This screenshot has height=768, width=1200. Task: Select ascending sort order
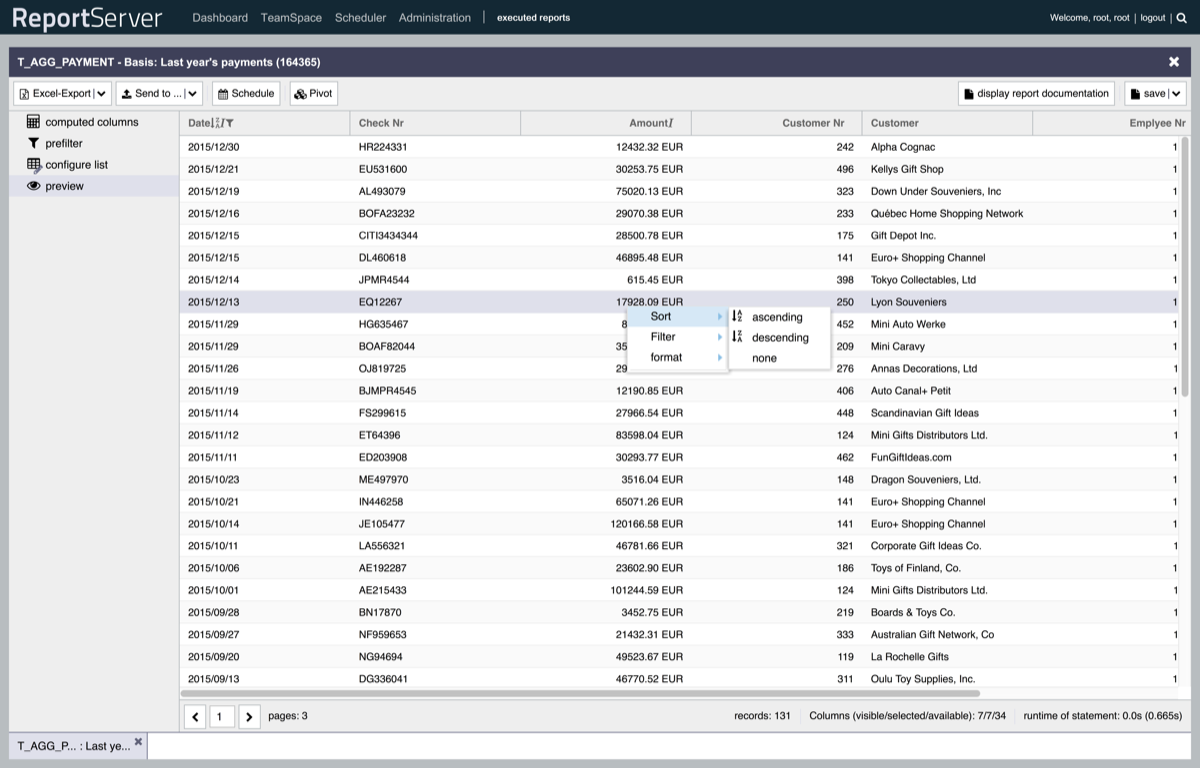779,317
